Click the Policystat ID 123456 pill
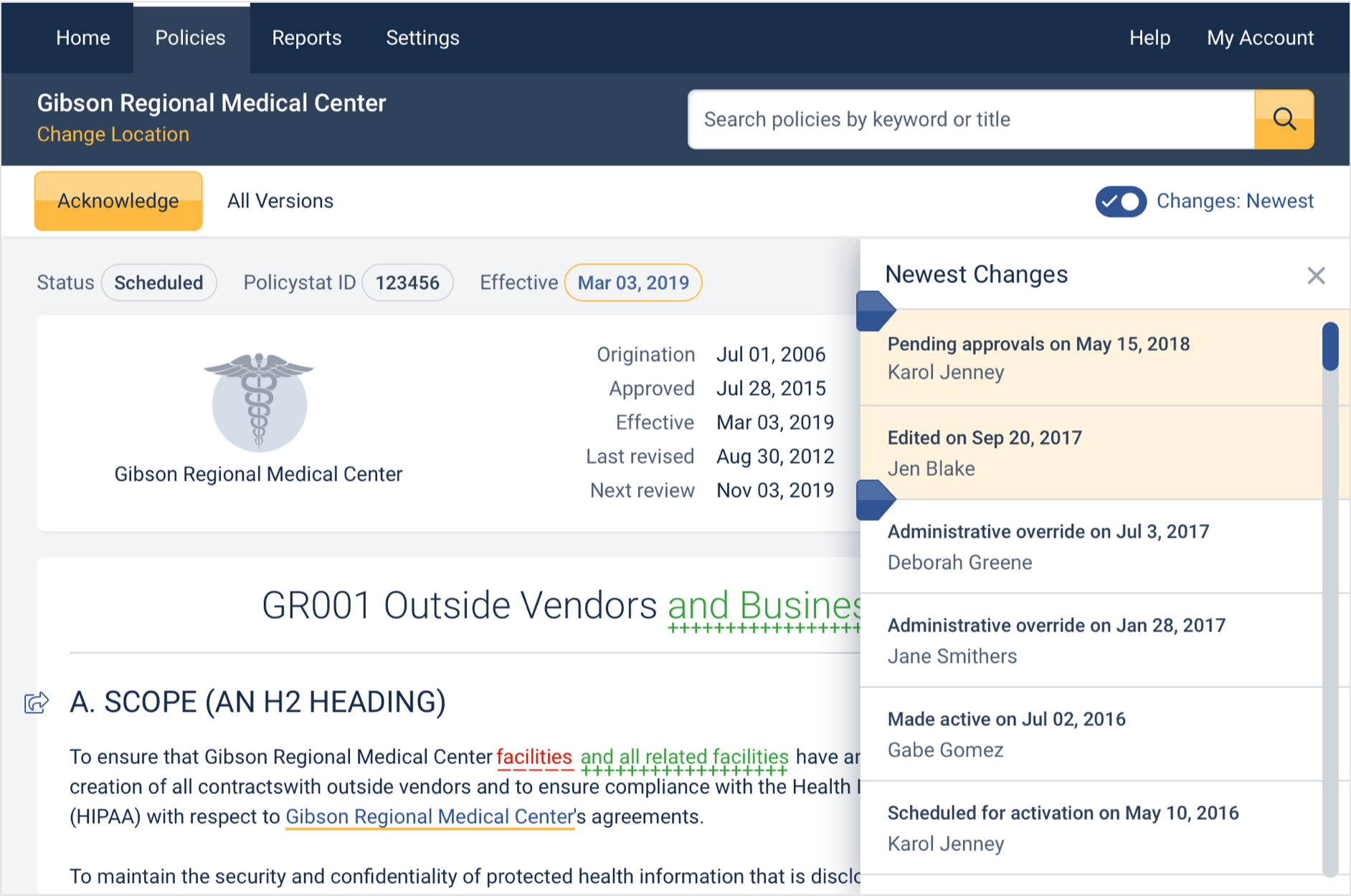 pyautogui.click(x=407, y=282)
